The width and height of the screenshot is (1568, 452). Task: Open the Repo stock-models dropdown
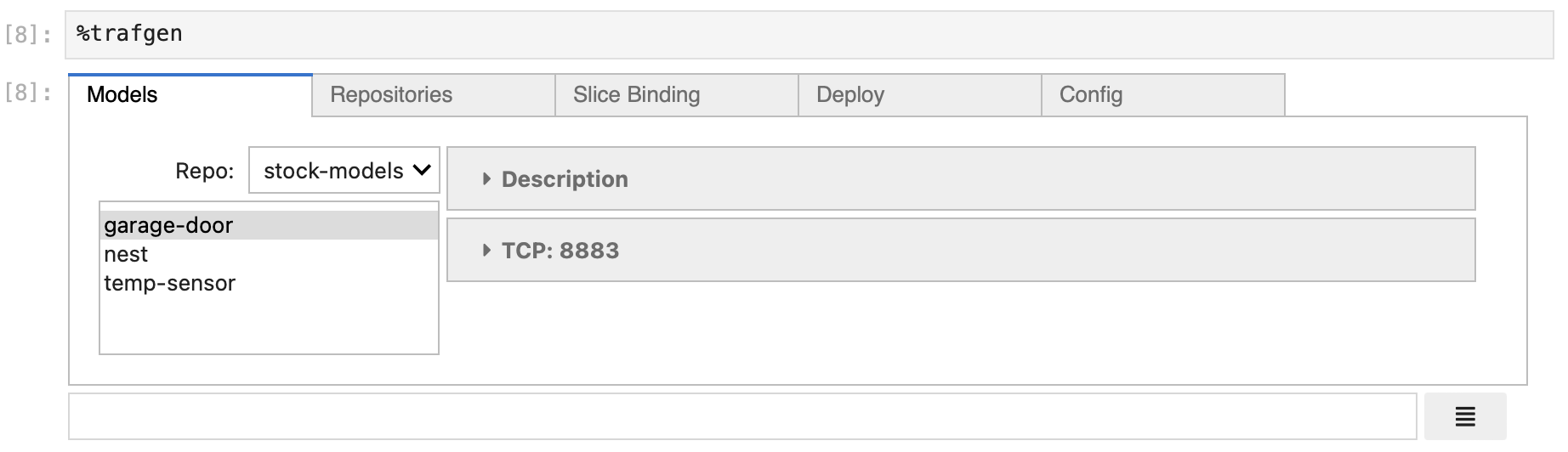(344, 171)
